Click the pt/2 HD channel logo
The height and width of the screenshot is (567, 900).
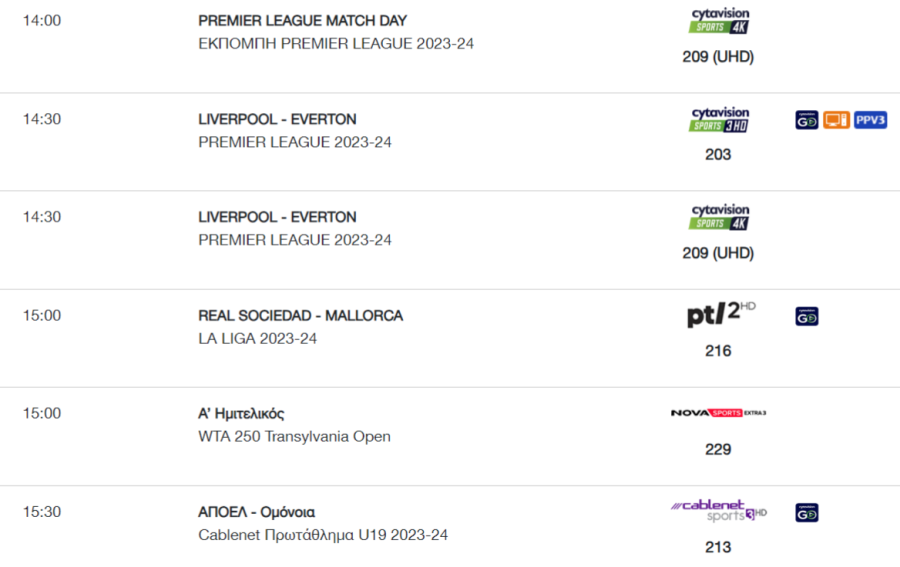[721, 314]
